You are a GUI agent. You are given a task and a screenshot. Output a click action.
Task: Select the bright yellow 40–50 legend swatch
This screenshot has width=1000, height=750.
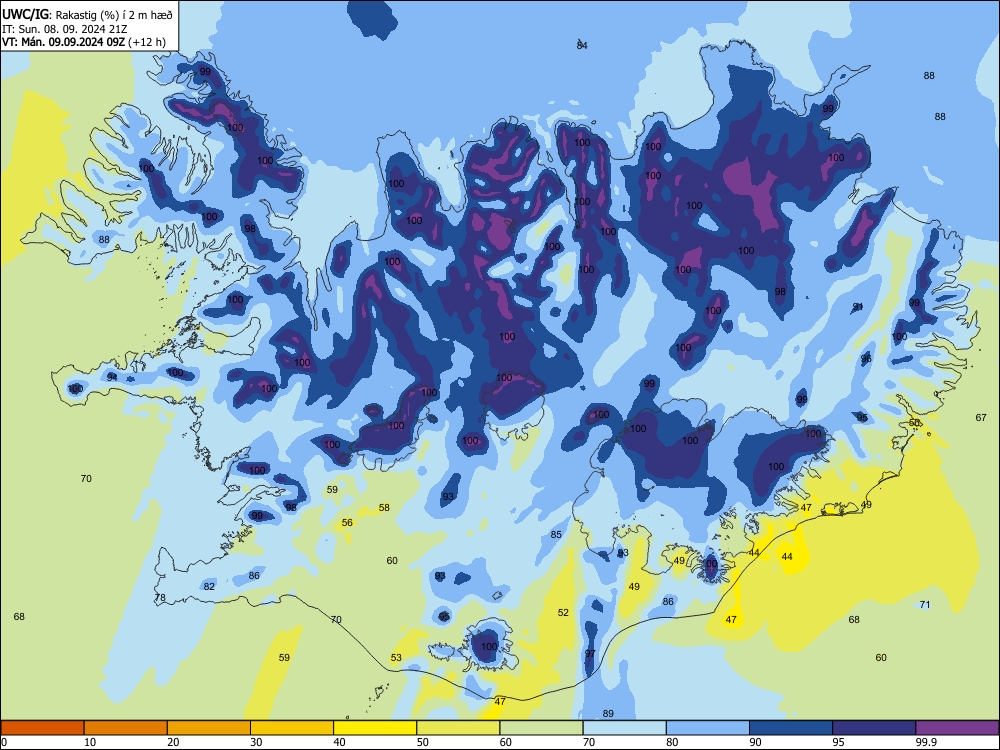pos(375,728)
